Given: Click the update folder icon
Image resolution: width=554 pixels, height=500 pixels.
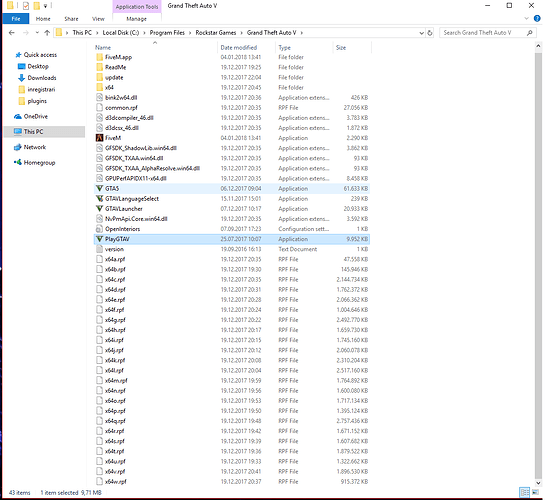Looking at the screenshot, I should (x=100, y=77).
